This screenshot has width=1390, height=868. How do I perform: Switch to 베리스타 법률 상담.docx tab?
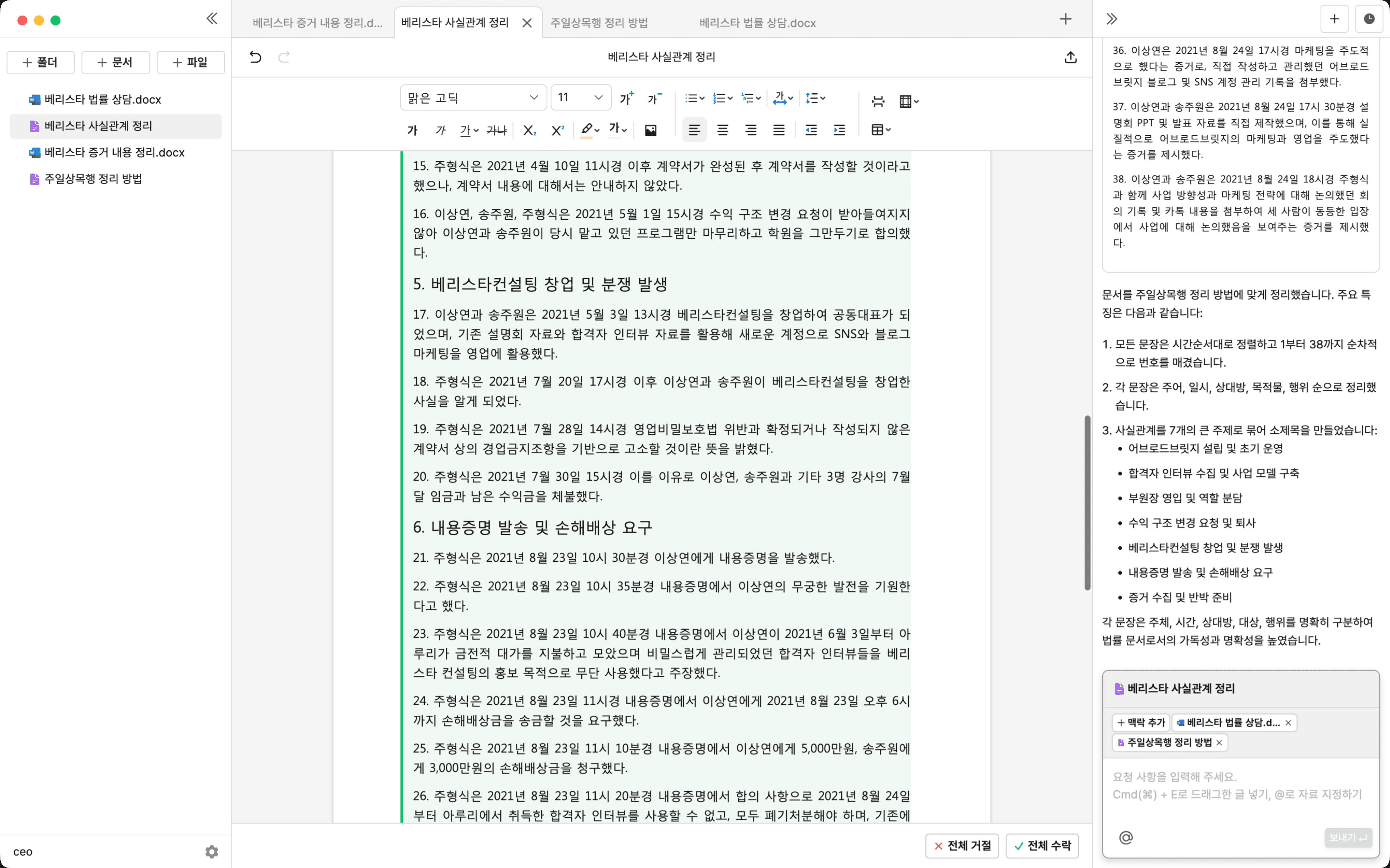(757, 23)
